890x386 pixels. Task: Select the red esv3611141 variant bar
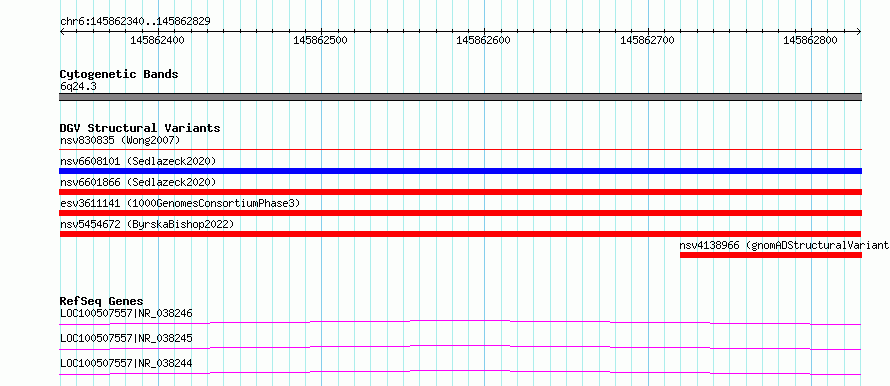[x=461, y=213]
